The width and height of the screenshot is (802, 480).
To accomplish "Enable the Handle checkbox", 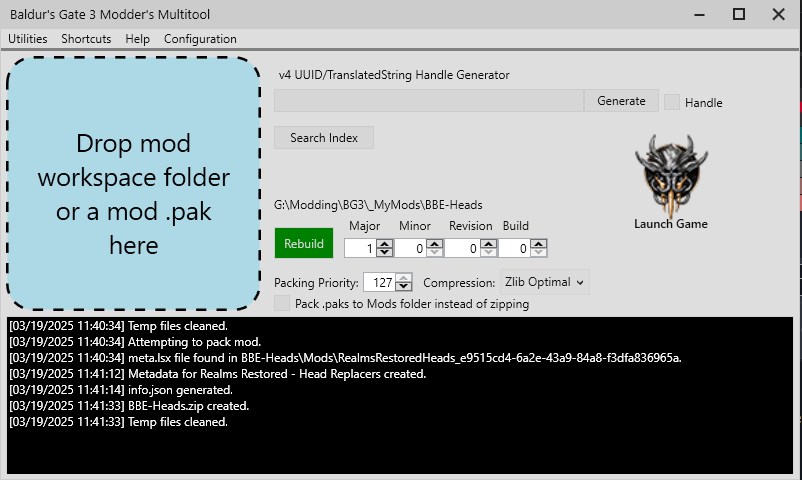I will pyautogui.click(x=672, y=102).
